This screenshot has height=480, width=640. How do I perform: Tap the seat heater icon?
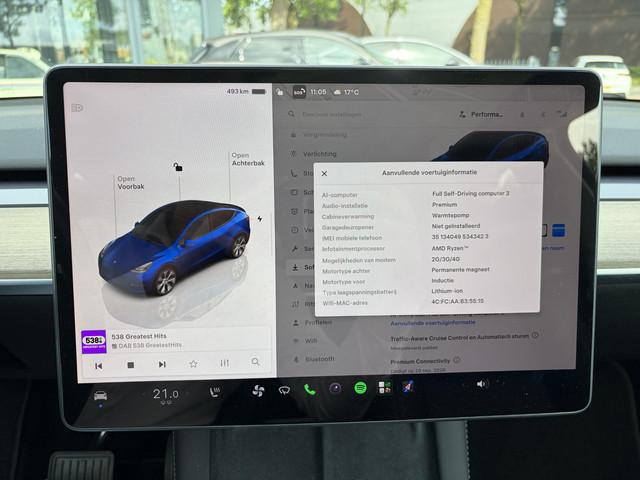pos(215,392)
